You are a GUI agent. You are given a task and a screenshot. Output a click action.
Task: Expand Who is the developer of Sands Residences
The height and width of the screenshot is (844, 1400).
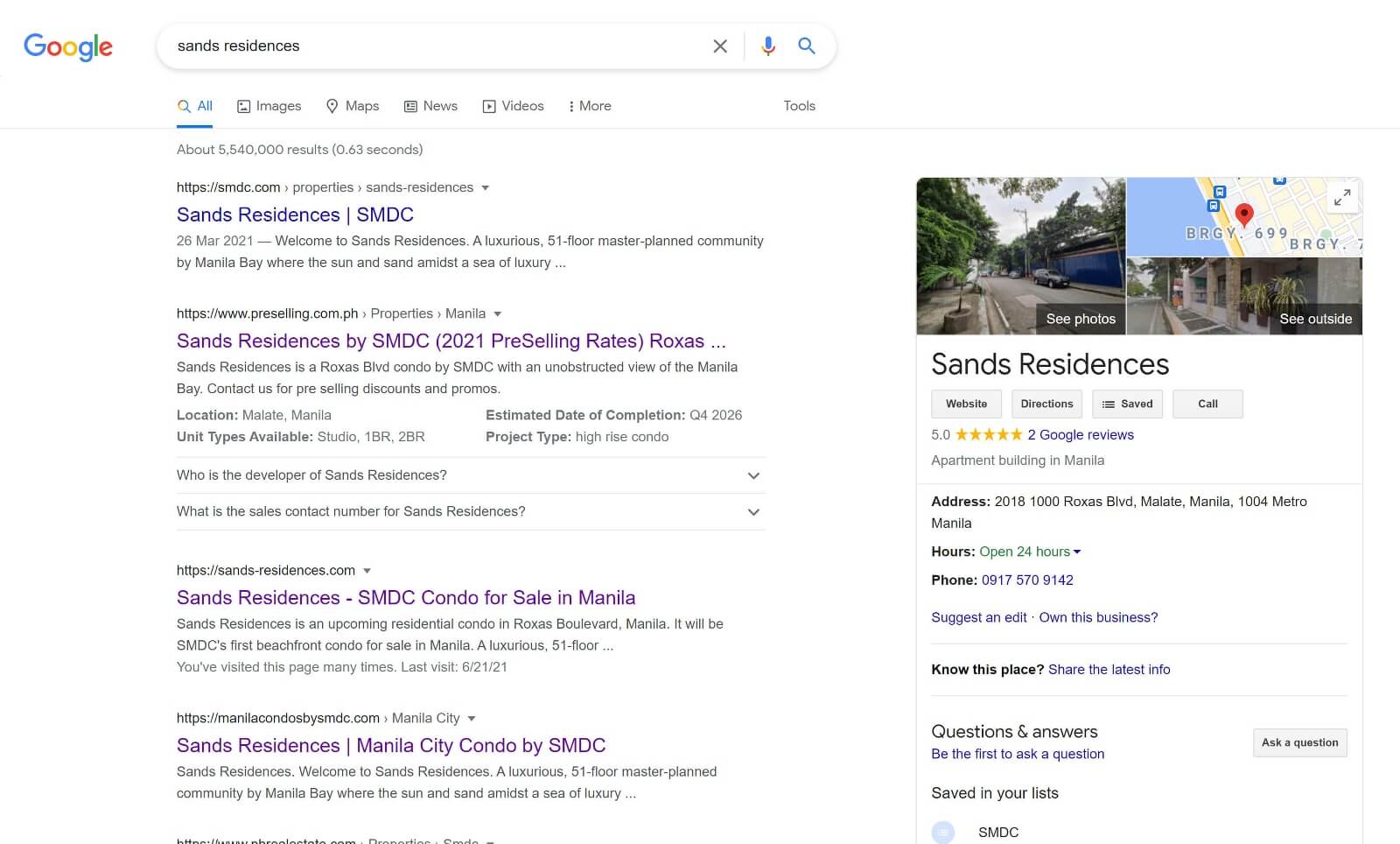(x=471, y=475)
